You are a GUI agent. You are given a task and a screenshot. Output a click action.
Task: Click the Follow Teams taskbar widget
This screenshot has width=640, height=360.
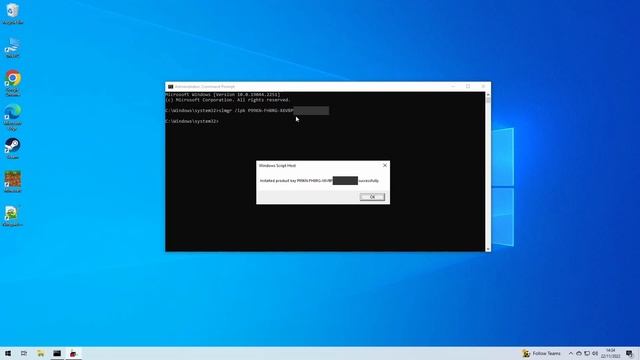tap(542, 353)
